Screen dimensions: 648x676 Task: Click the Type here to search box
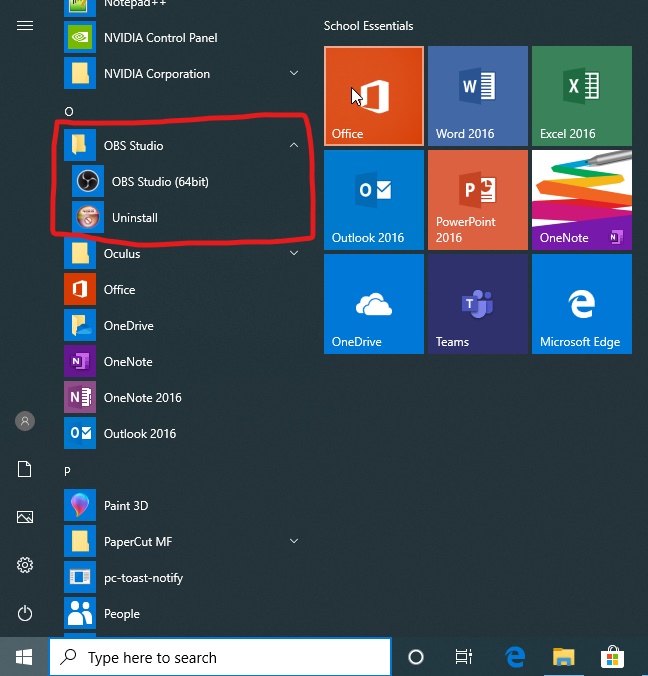(x=220, y=657)
